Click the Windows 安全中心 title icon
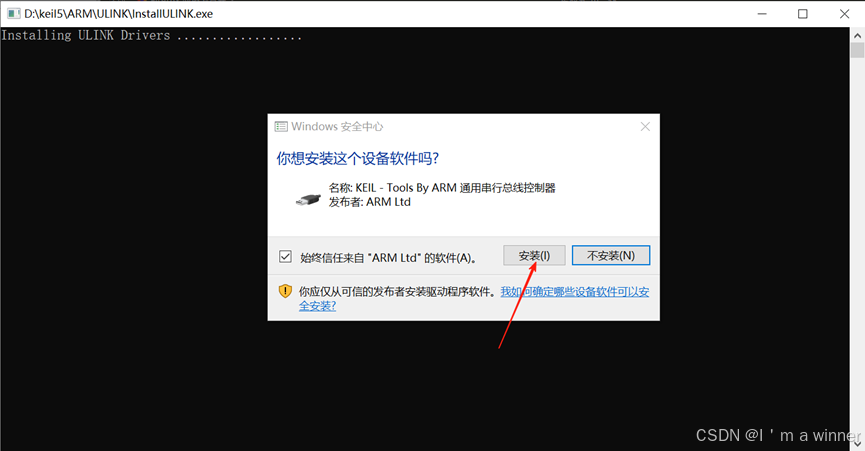 pos(281,127)
